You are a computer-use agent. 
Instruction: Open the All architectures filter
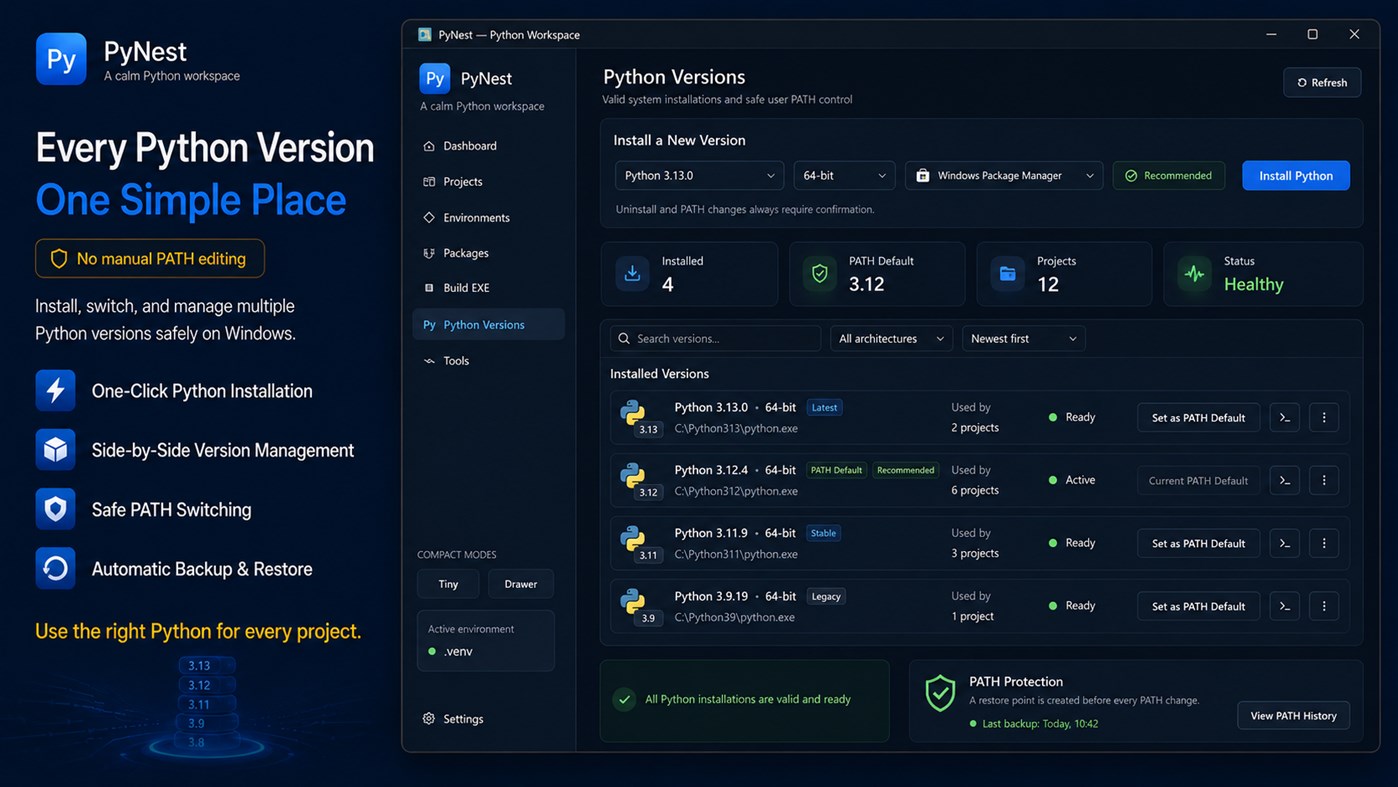891,339
